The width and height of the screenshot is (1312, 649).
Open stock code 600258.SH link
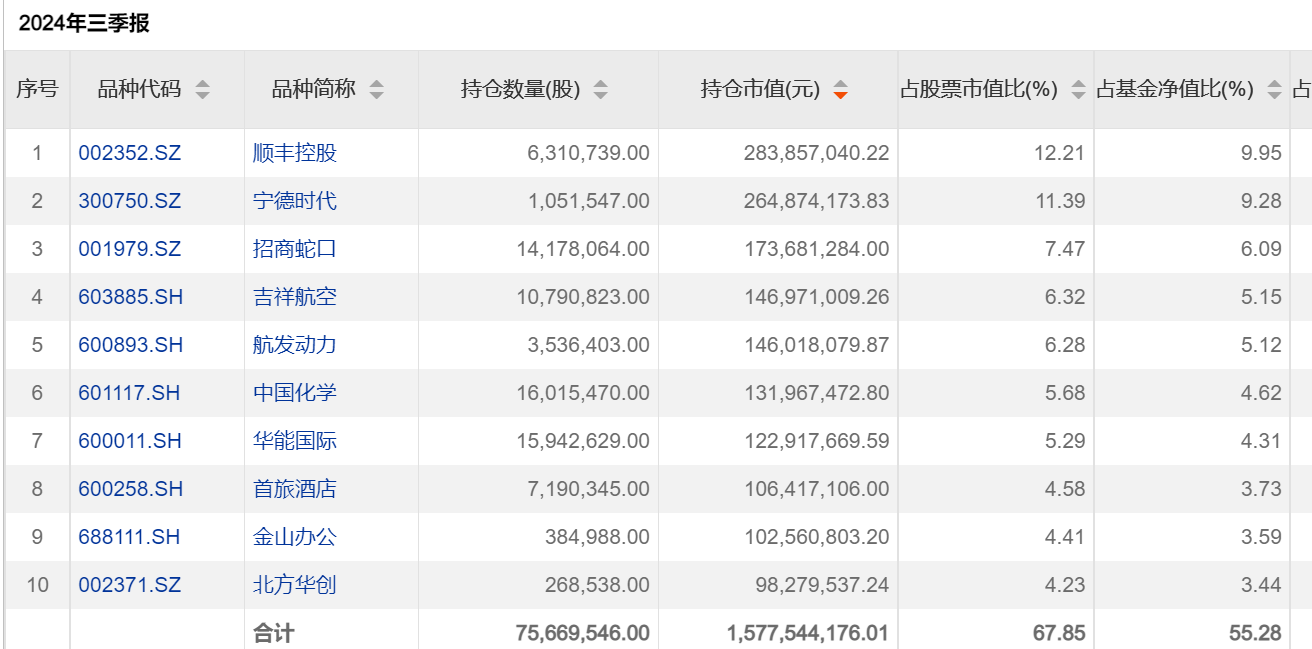click(131, 489)
